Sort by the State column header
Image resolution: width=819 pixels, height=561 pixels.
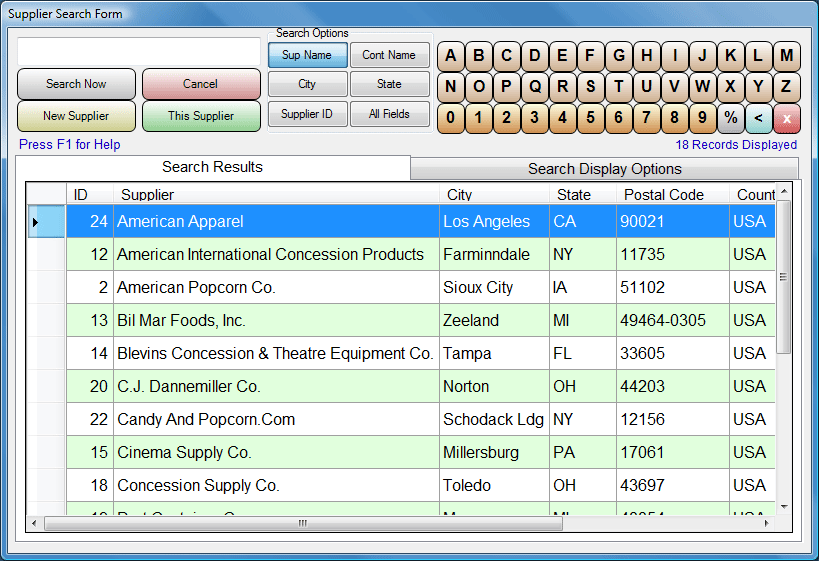pyautogui.click(x=583, y=194)
